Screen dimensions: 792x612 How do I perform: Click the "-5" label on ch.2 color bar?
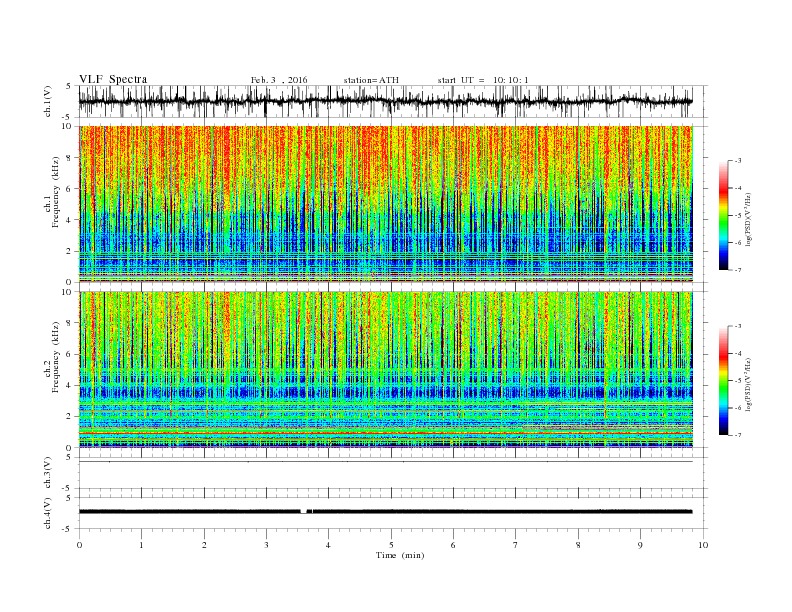[738, 381]
